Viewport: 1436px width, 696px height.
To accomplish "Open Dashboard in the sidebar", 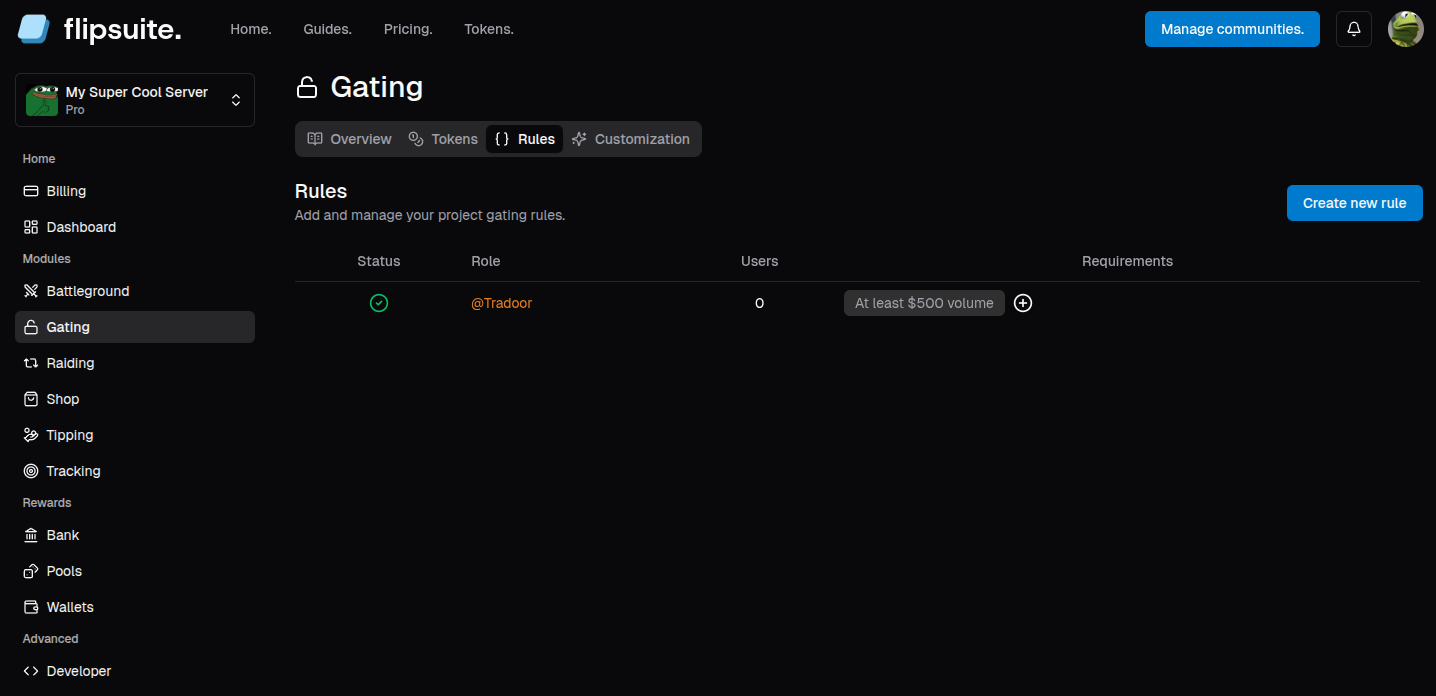I will [135, 227].
